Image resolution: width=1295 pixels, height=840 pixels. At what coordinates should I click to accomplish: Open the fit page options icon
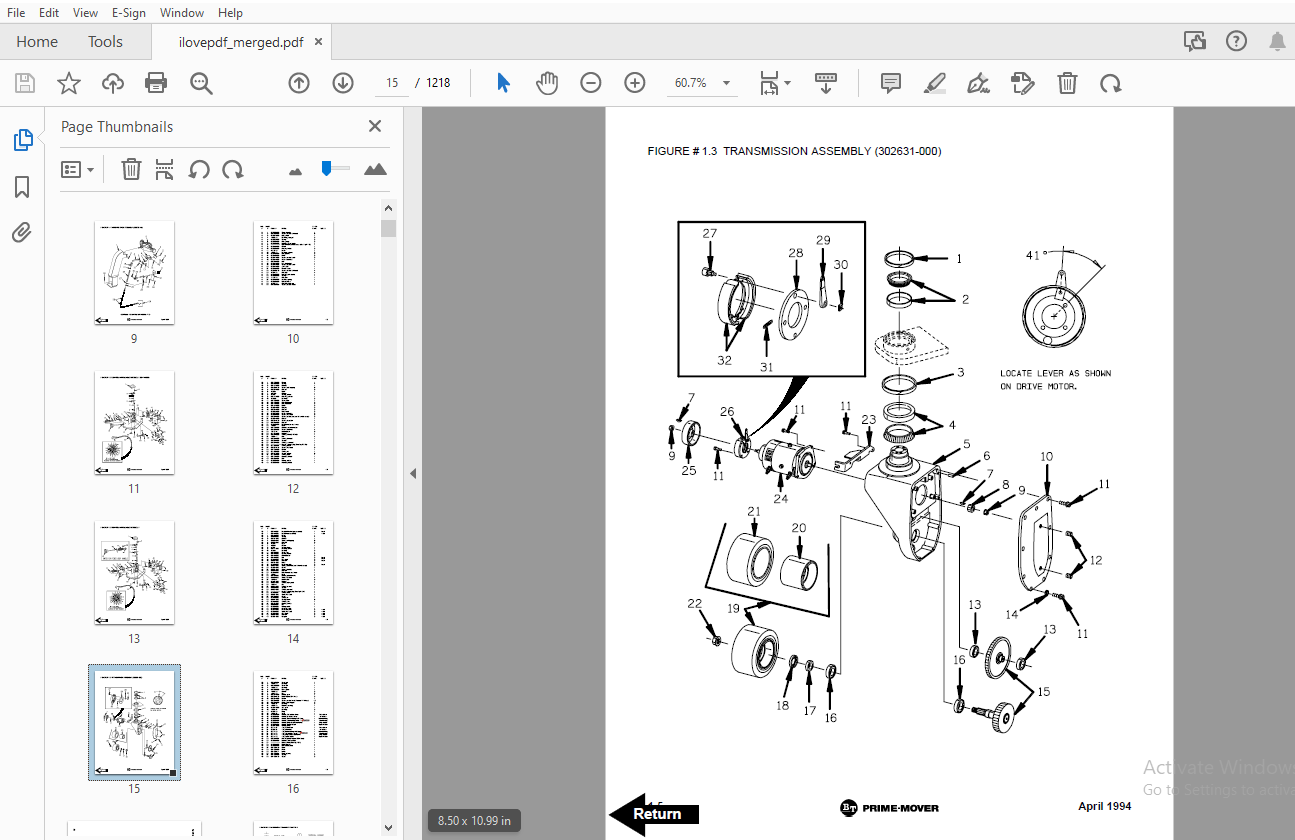pyautogui.click(x=775, y=83)
